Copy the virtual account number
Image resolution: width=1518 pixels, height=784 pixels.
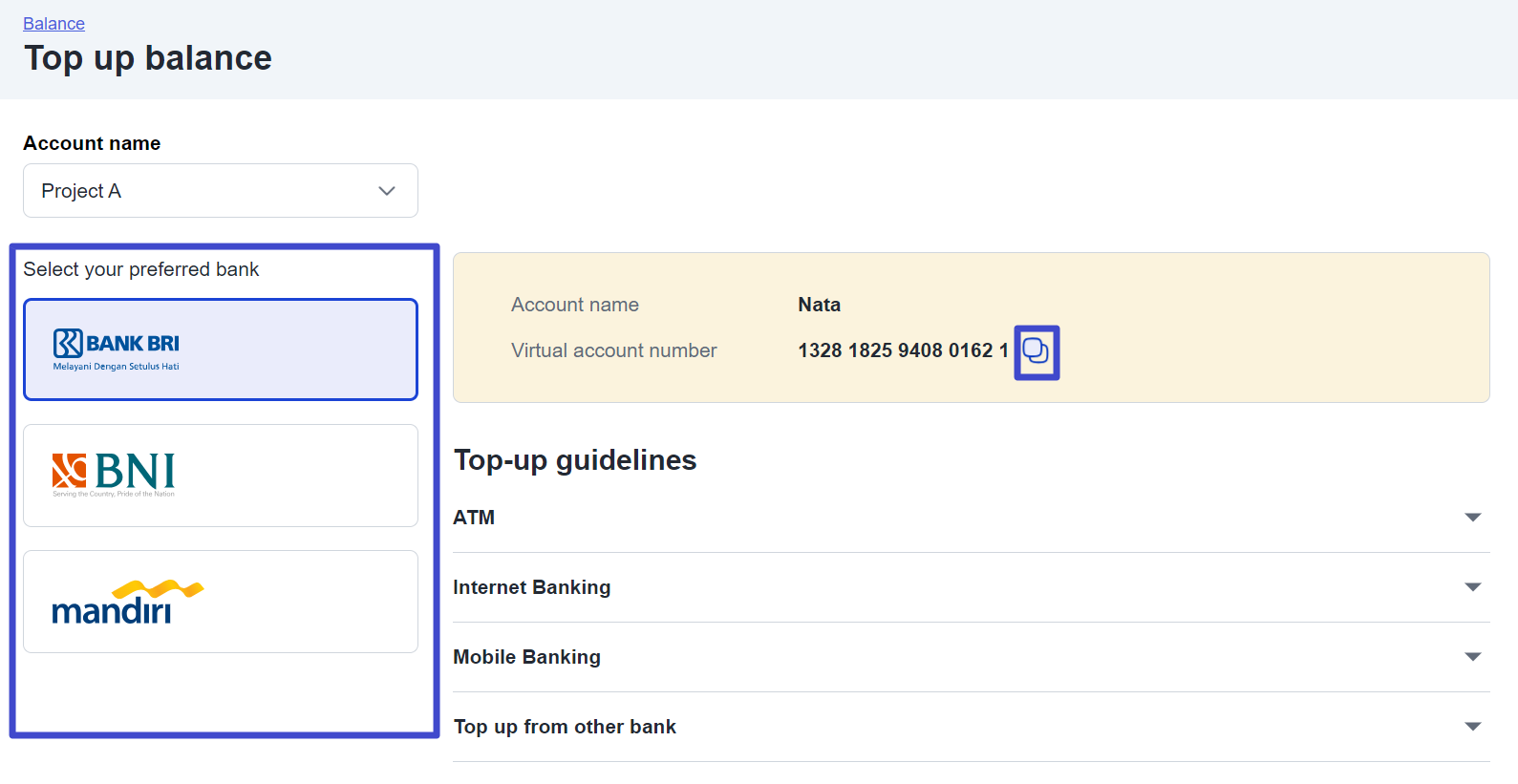[x=1036, y=352]
